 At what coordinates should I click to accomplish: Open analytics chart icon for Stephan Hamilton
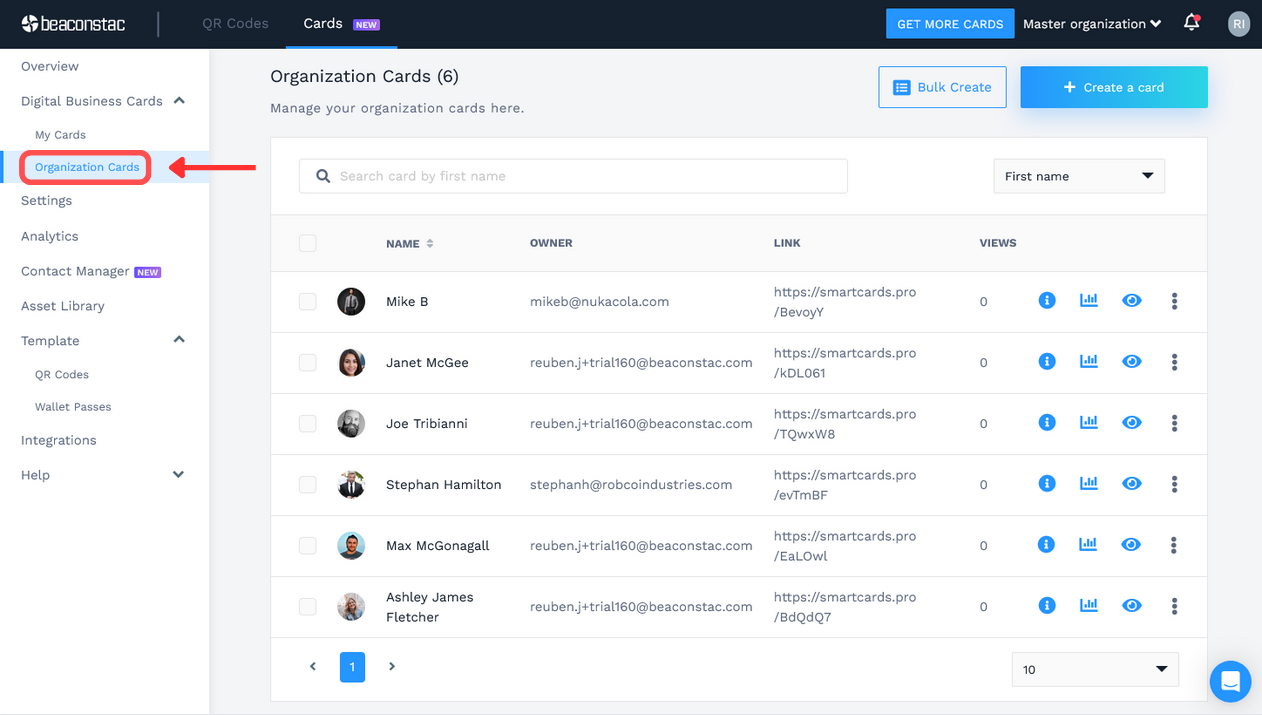[1089, 483]
